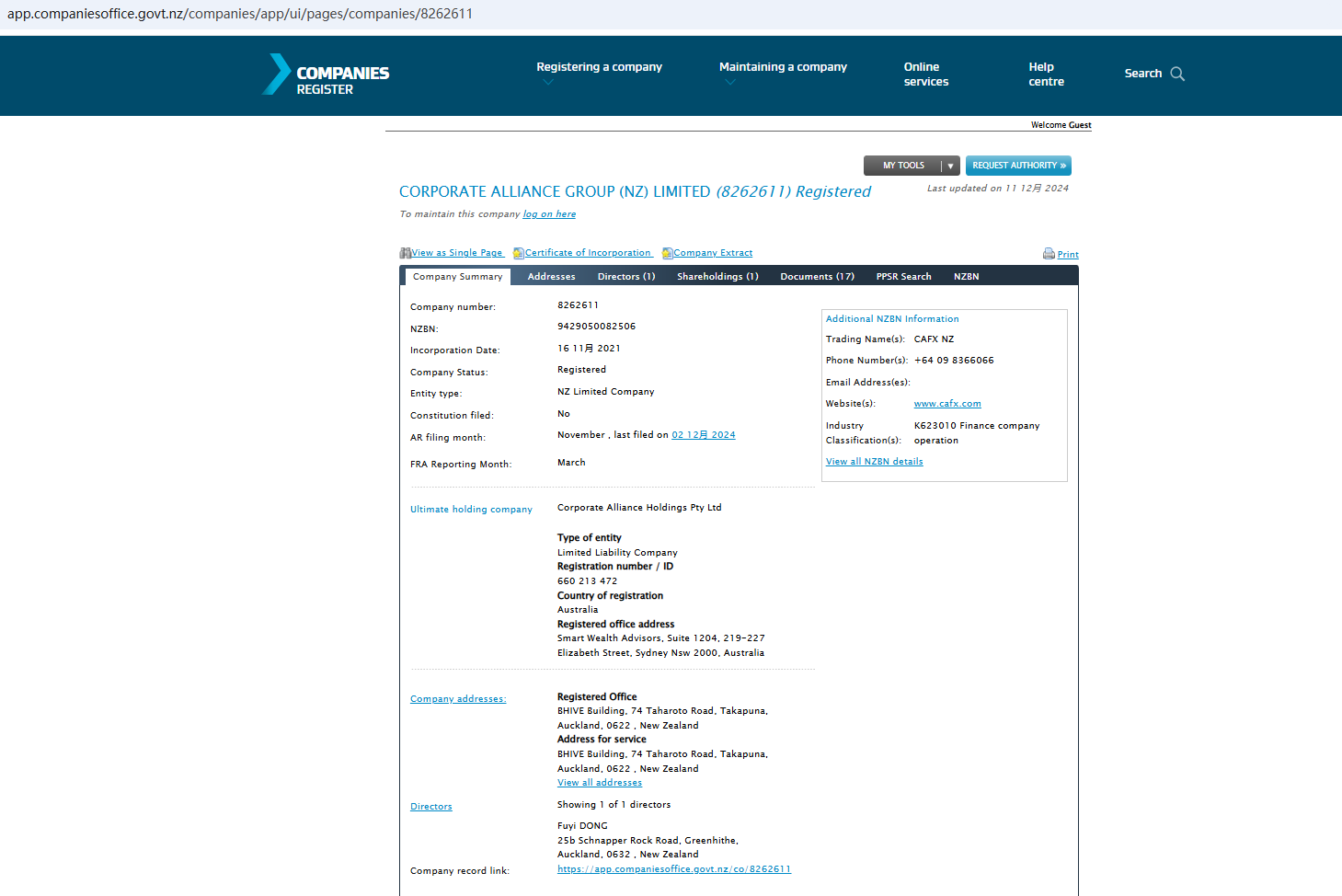Click the search magnifier icon
The height and width of the screenshot is (896, 1342).
(x=1177, y=74)
